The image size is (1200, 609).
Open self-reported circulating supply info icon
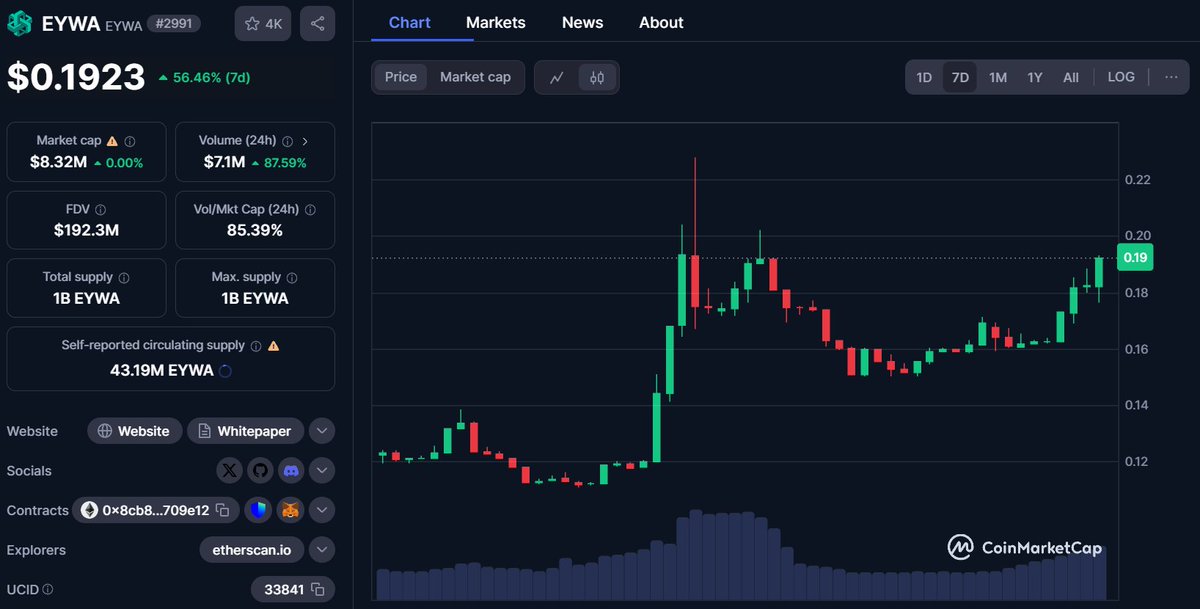256,346
